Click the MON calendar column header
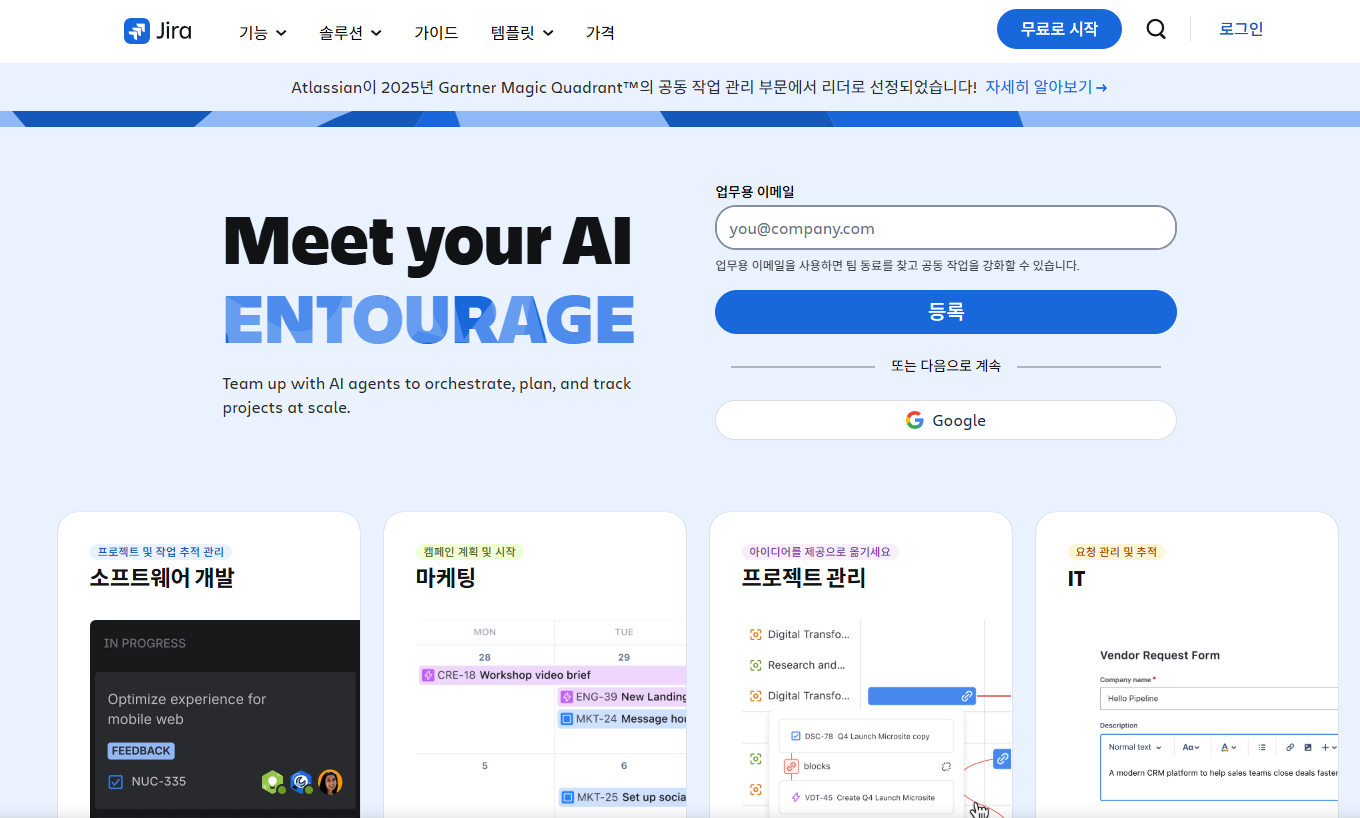Viewport: 1360px width, 818px height. click(485, 632)
